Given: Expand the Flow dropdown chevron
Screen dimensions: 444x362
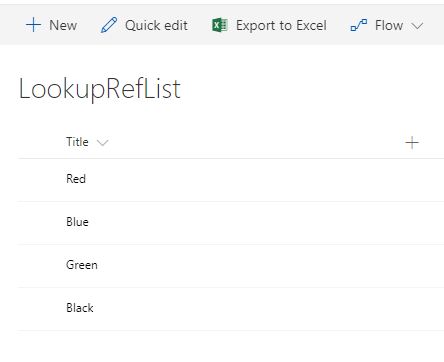Looking at the screenshot, I should (x=417, y=26).
